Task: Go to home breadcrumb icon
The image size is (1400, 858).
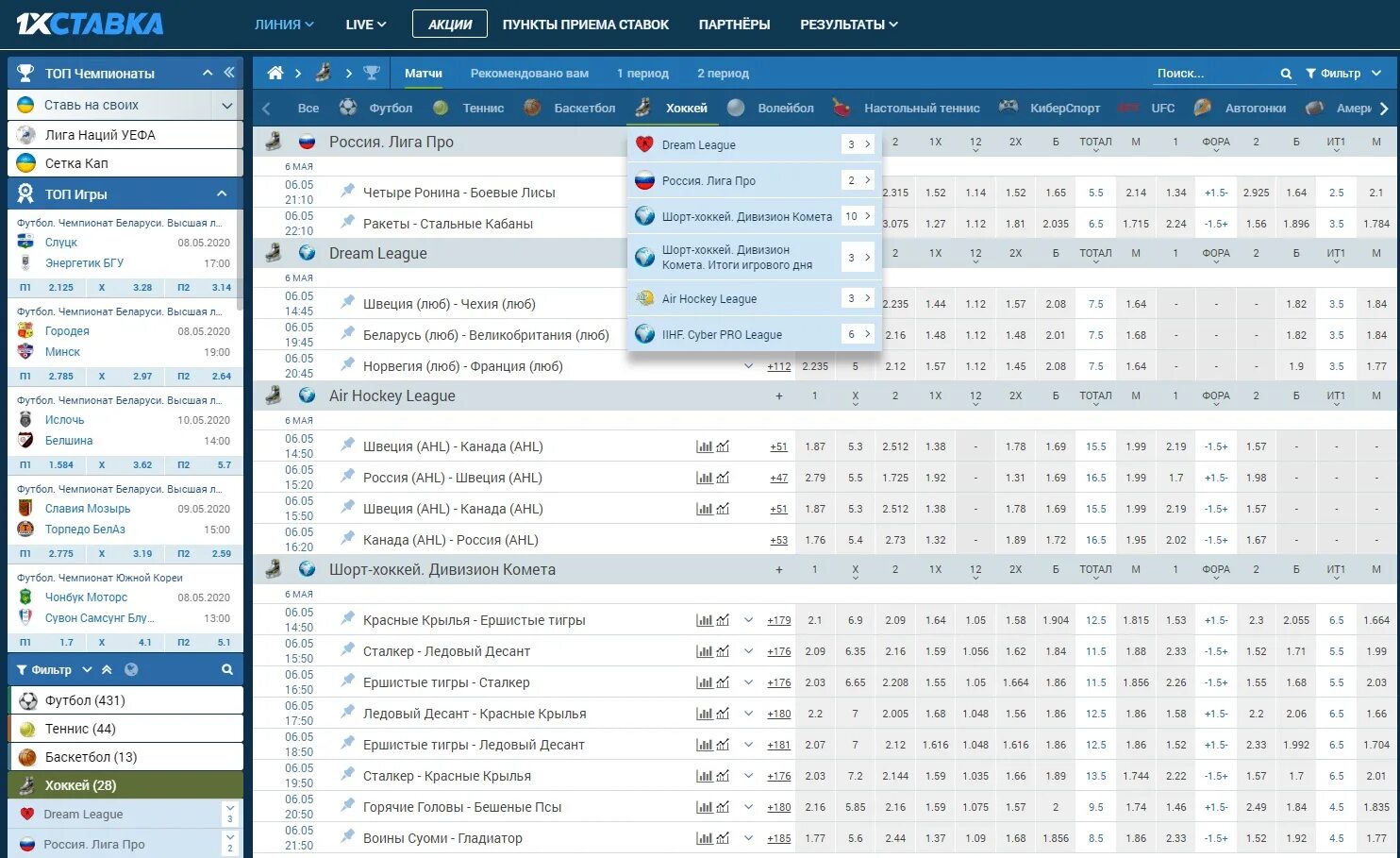Action: pyautogui.click(x=275, y=73)
